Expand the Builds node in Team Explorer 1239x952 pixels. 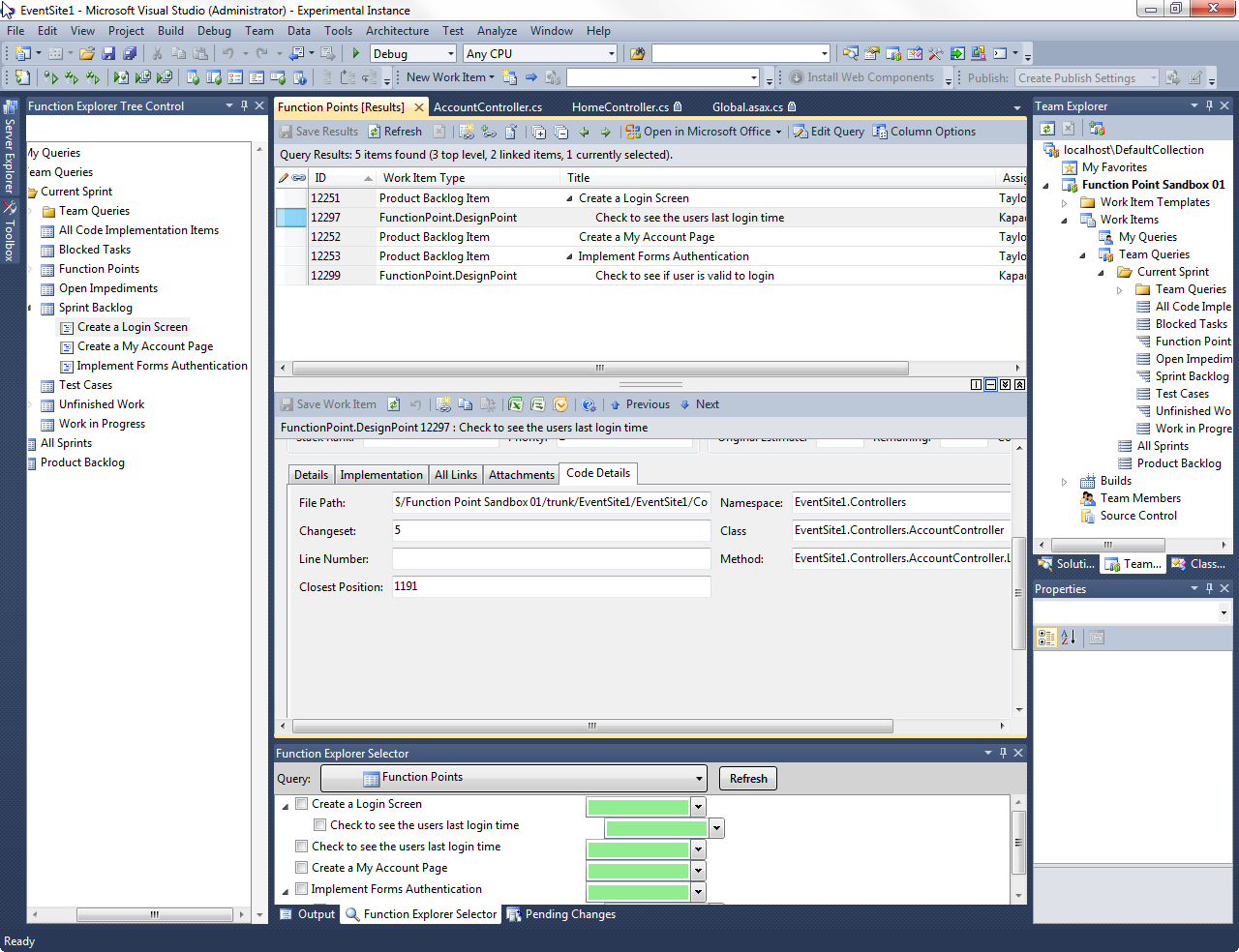click(1064, 481)
